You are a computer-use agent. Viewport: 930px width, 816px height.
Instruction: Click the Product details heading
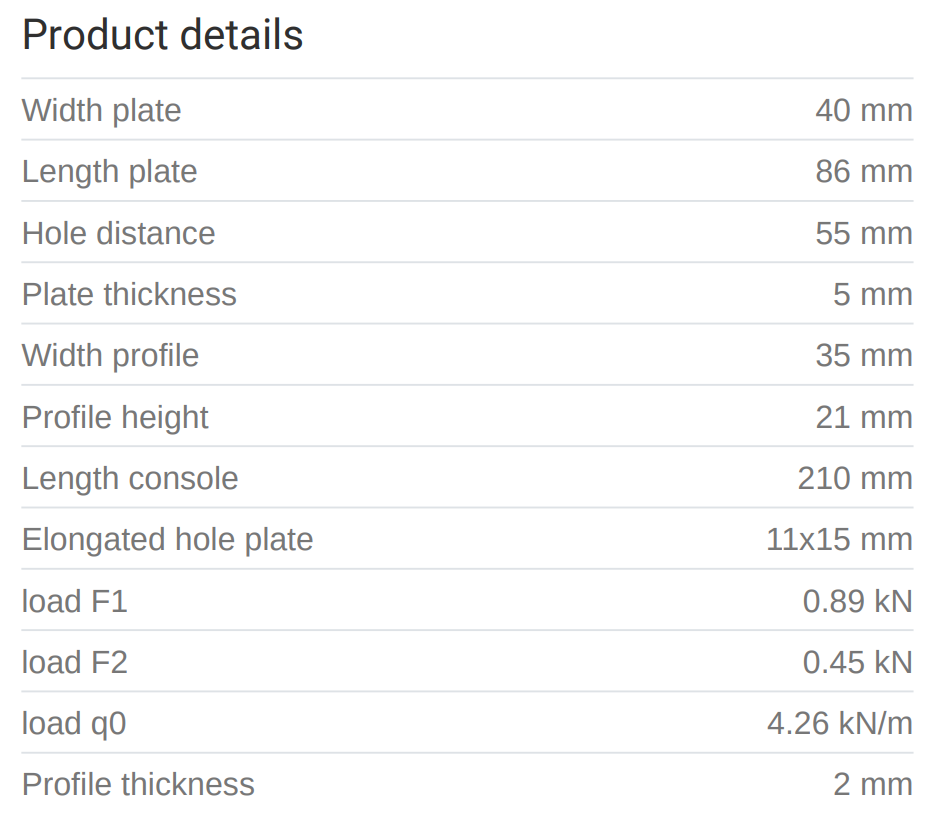click(x=162, y=36)
